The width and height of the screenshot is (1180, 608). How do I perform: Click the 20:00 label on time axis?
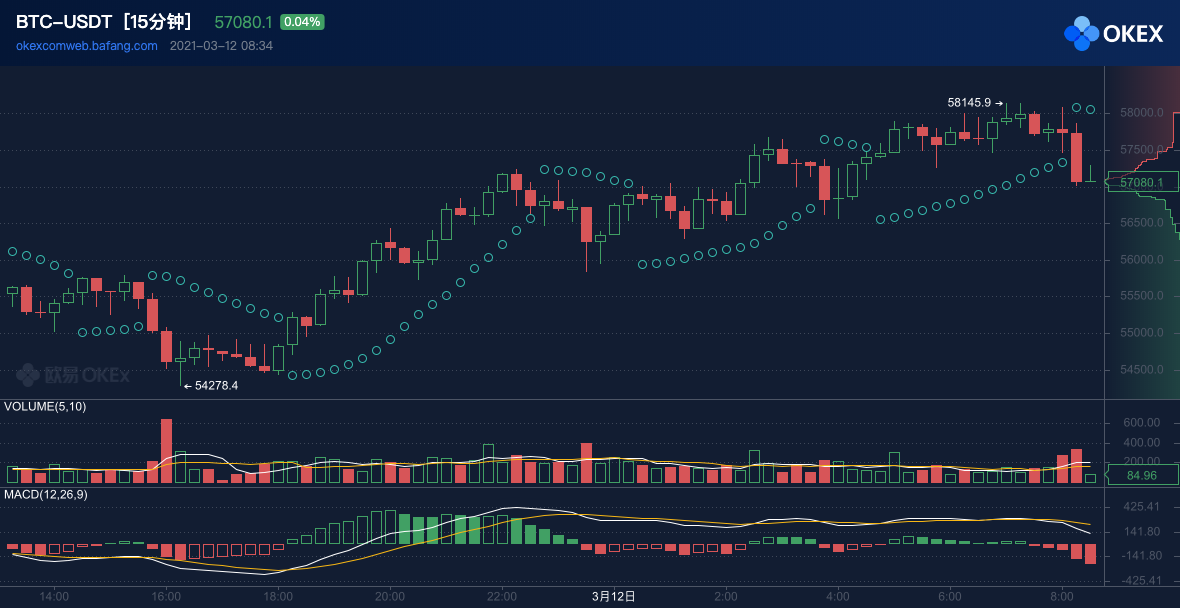389,596
